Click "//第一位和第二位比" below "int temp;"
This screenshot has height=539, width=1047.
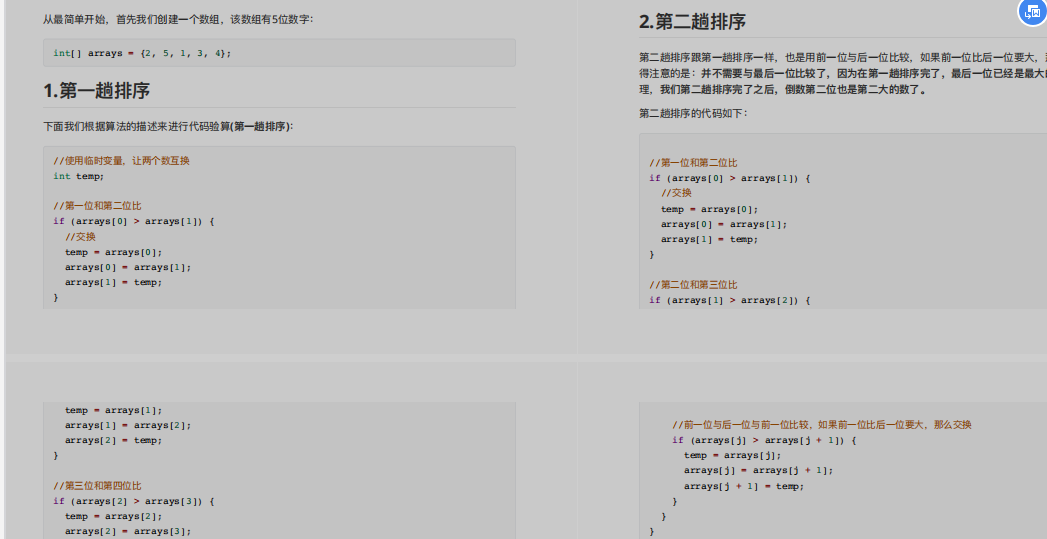pyautogui.click(x=97, y=206)
